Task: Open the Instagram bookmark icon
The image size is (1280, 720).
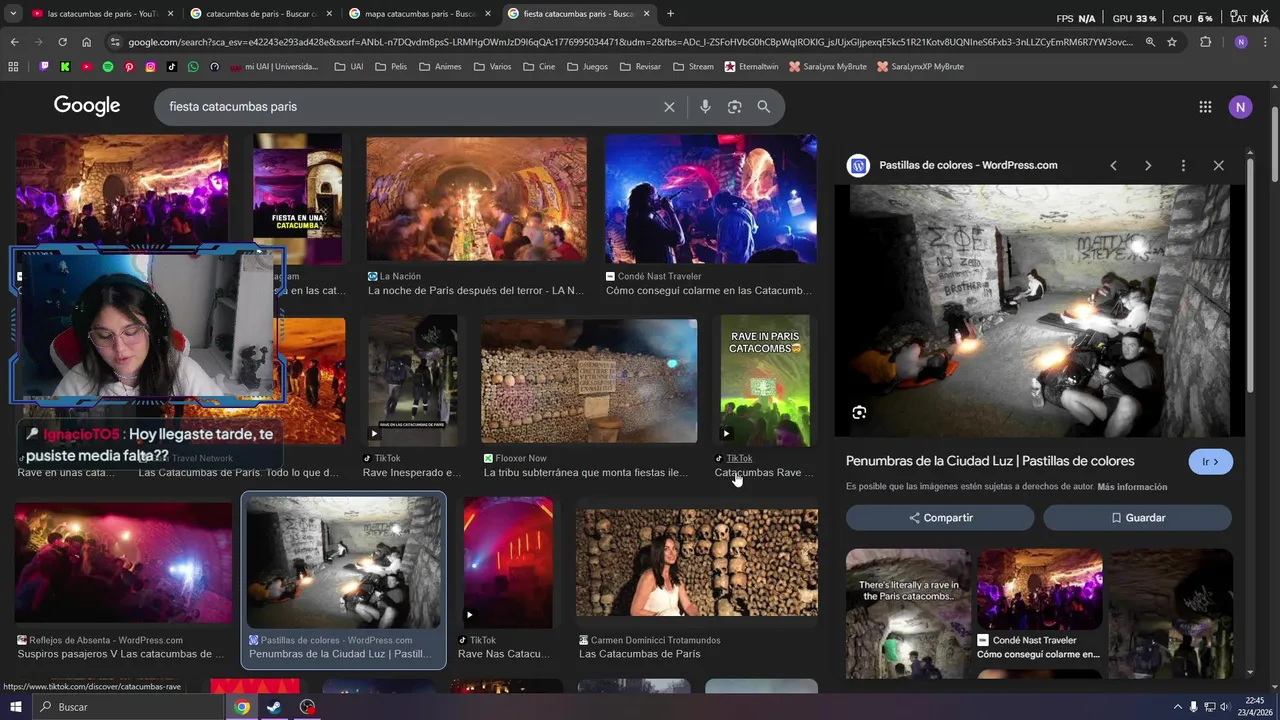Action: click(151, 67)
